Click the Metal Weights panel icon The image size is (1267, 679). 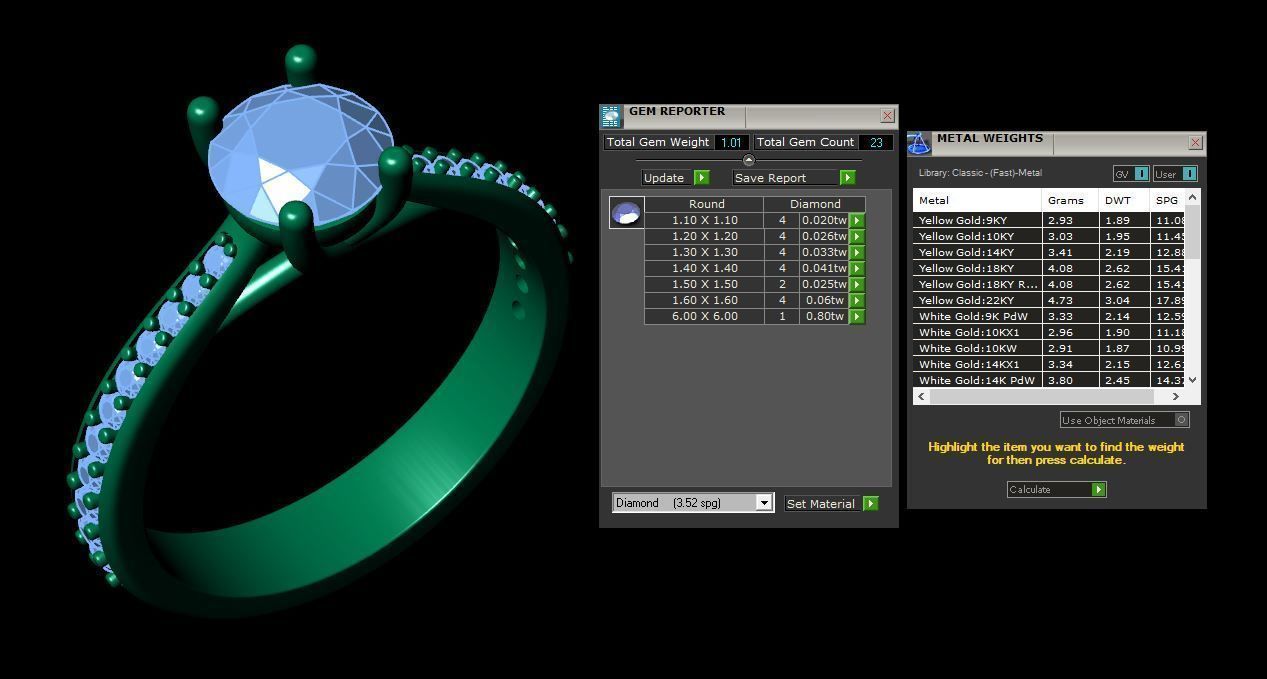919,144
